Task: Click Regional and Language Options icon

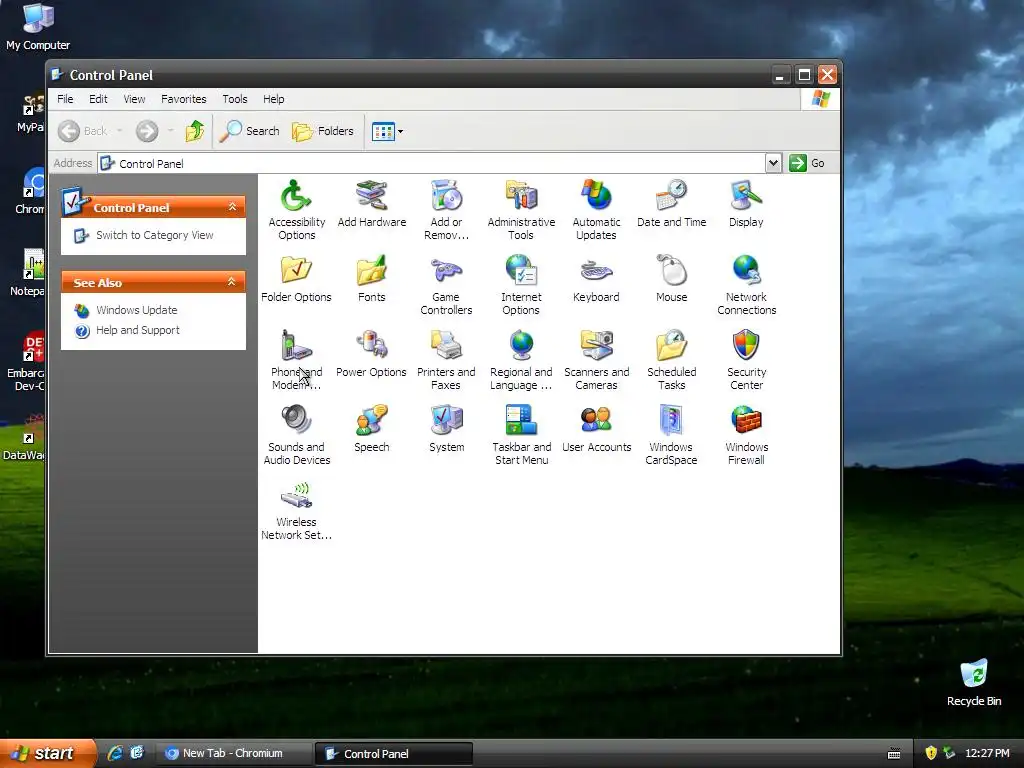Action: point(521,360)
